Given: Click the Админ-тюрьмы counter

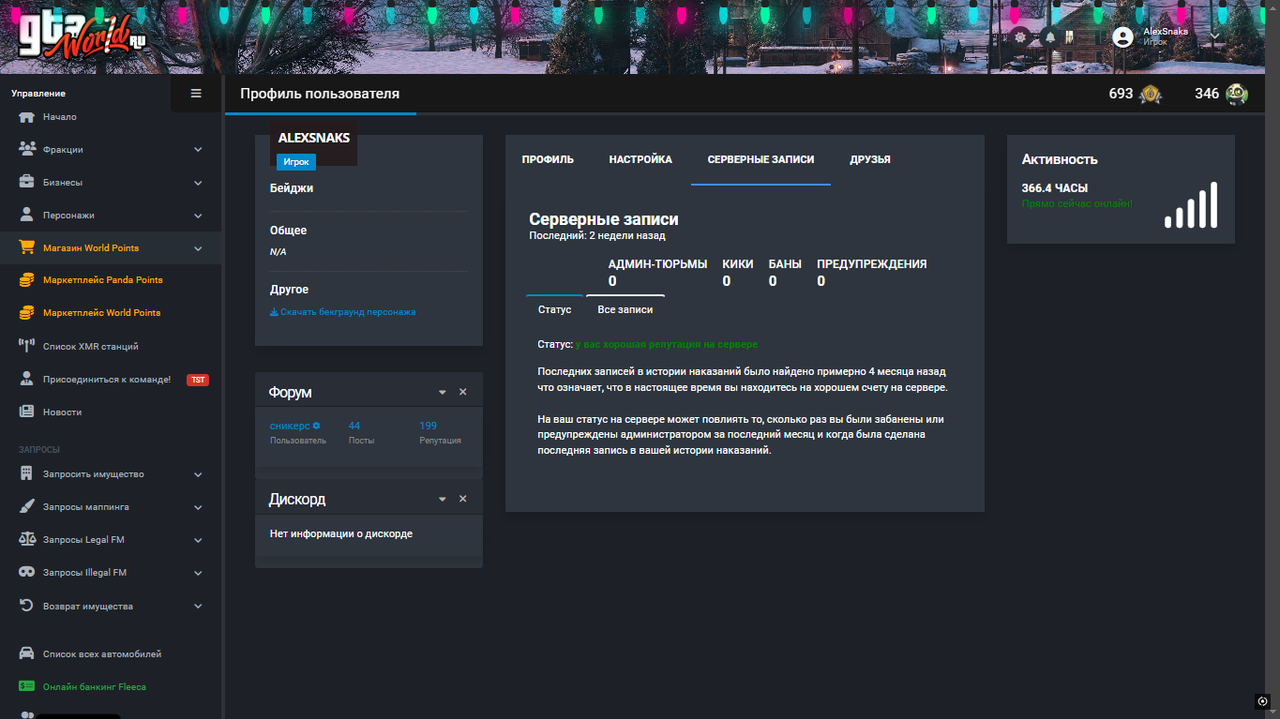Looking at the screenshot, I should [657, 272].
